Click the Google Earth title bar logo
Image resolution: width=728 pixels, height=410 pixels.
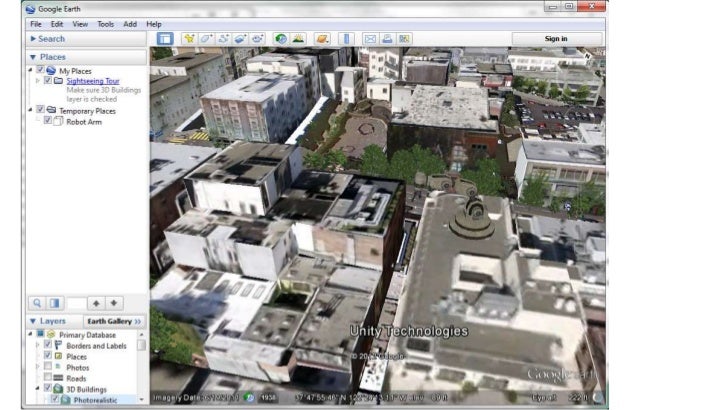coord(31,9)
